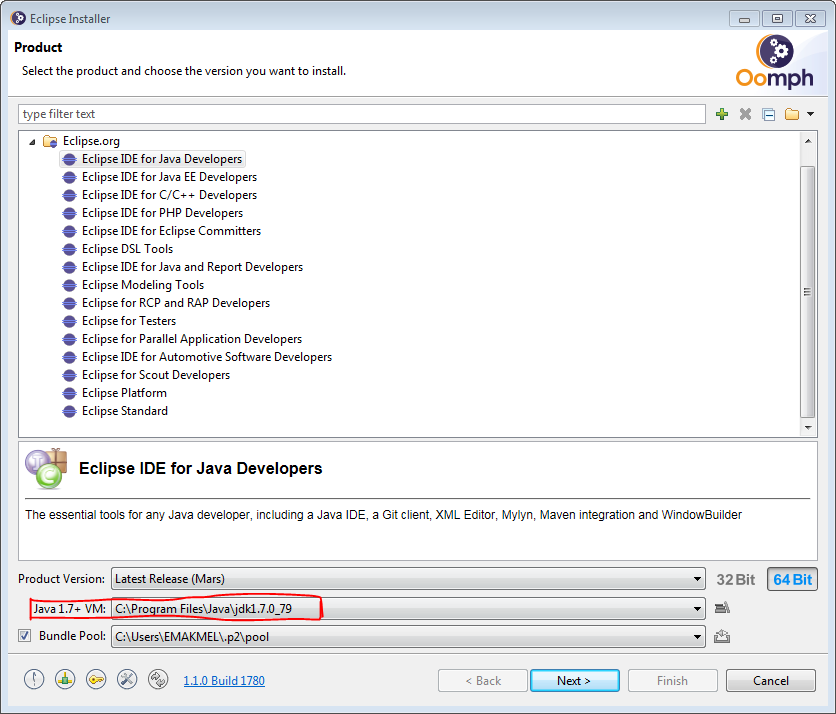Screen dimensions: 836x714
Task: Open the catalog folder dropdown arrow
Action: pyautogui.click(x=810, y=114)
